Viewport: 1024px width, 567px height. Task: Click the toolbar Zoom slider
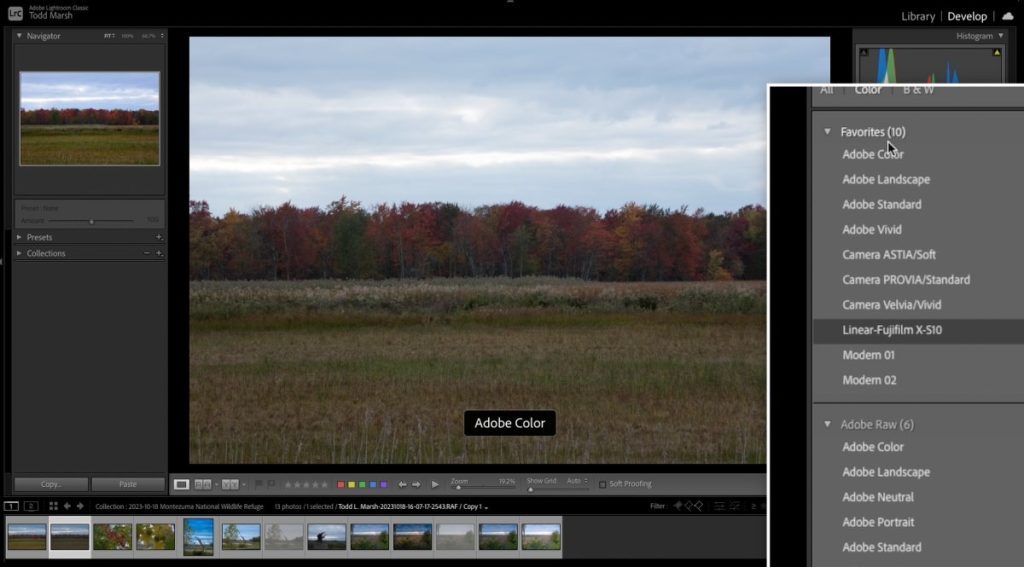tap(483, 488)
